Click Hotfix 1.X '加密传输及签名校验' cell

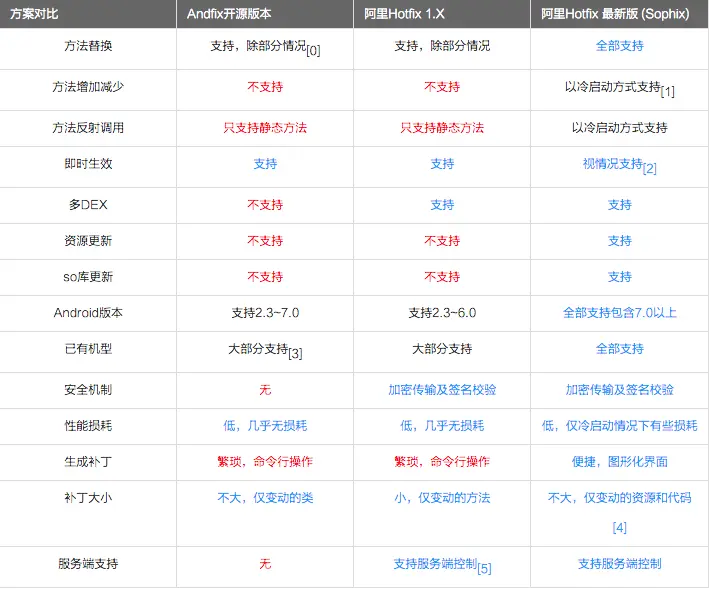[x=442, y=390]
